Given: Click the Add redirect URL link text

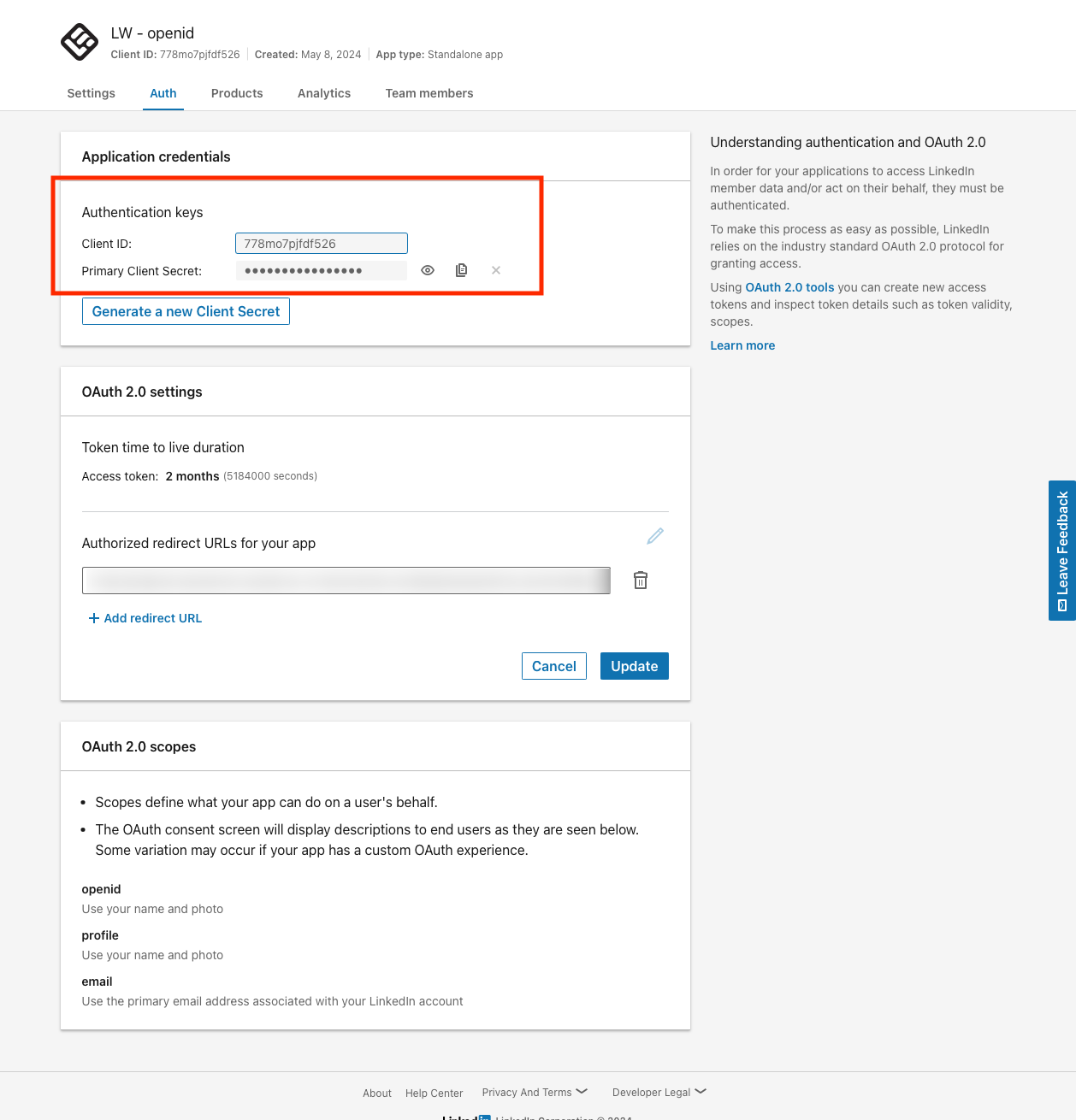Looking at the screenshot, I should [153, 618].
